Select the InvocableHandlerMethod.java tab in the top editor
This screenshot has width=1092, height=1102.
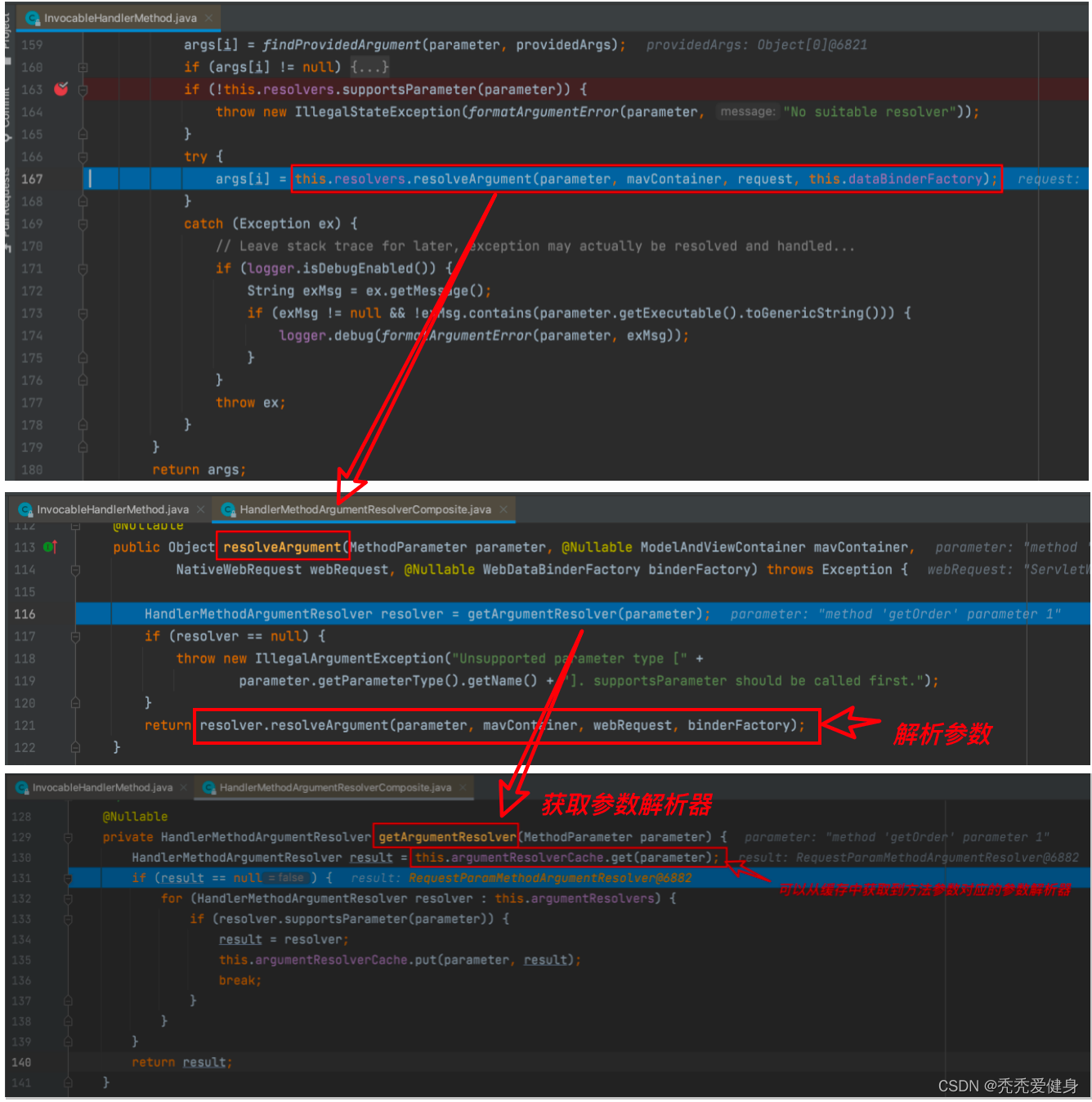click(x=119, y=18)
